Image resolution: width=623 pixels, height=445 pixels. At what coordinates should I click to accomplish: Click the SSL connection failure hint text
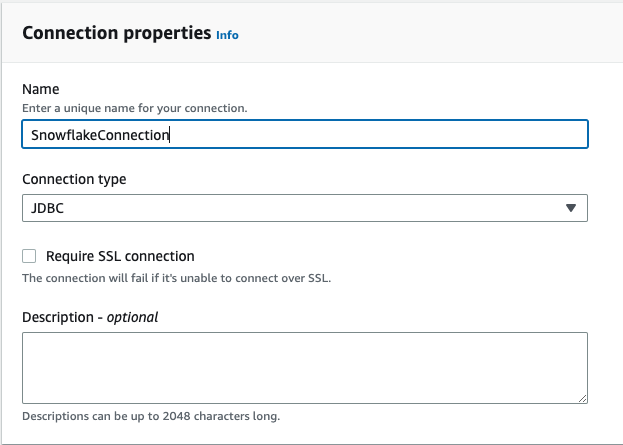pyautogui.click(x=176, y=278)
